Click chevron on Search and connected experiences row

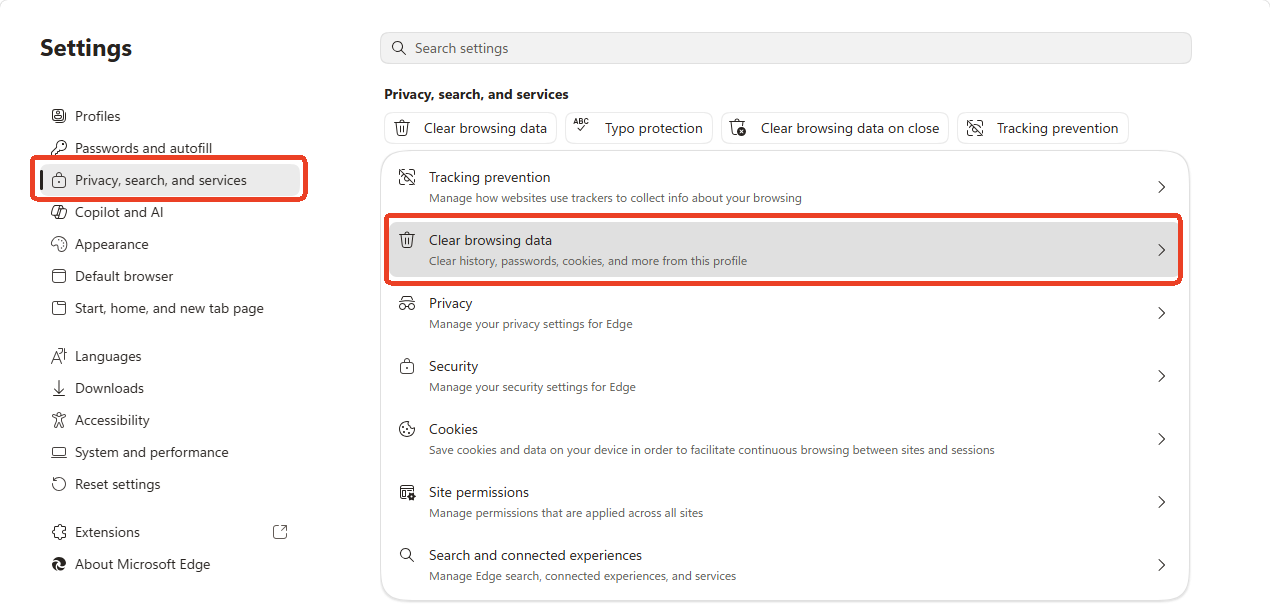(1161, 565)
